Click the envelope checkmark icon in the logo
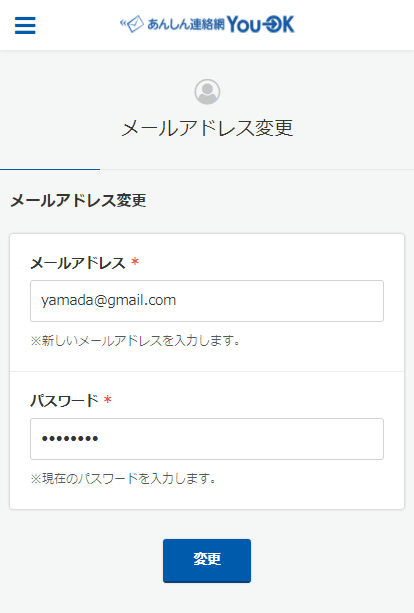The image size is (414, 613). click(x=132, y=24)
